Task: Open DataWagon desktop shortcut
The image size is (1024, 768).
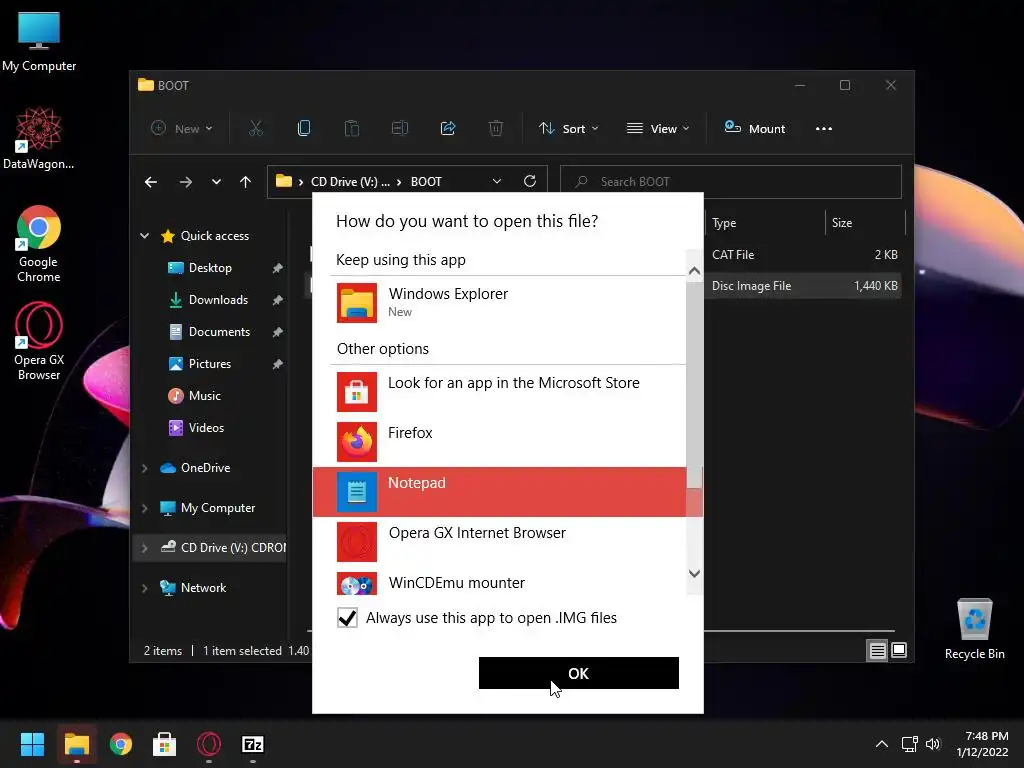Action: [x=39, y=138]
